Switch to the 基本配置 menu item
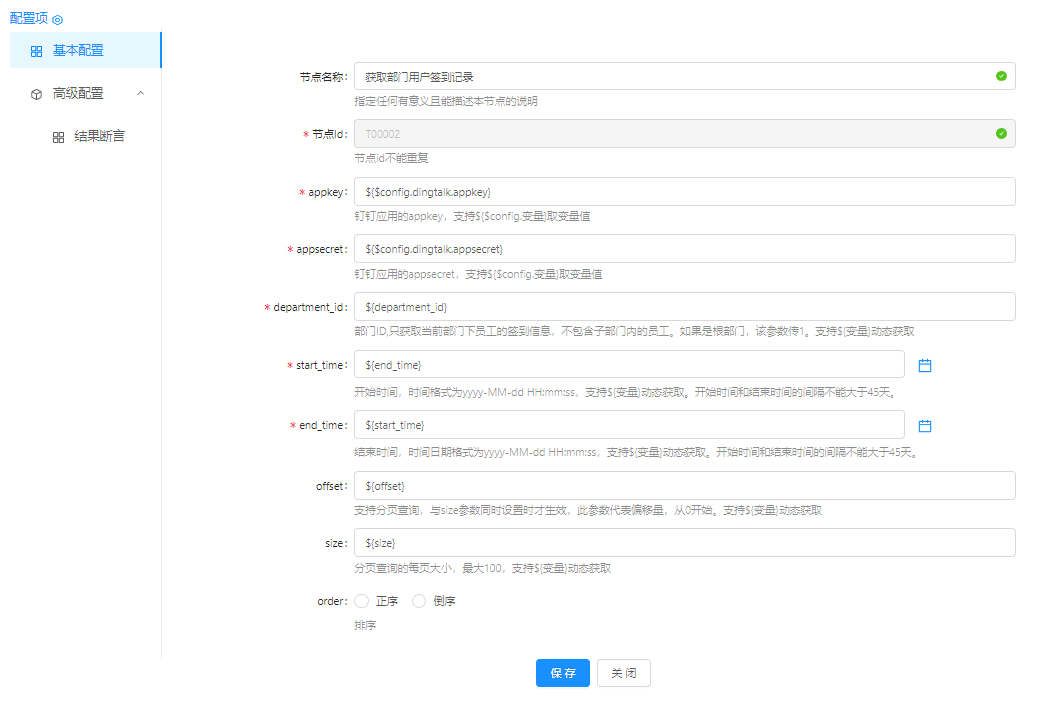 pyautogui.click(x=78, y=51)
